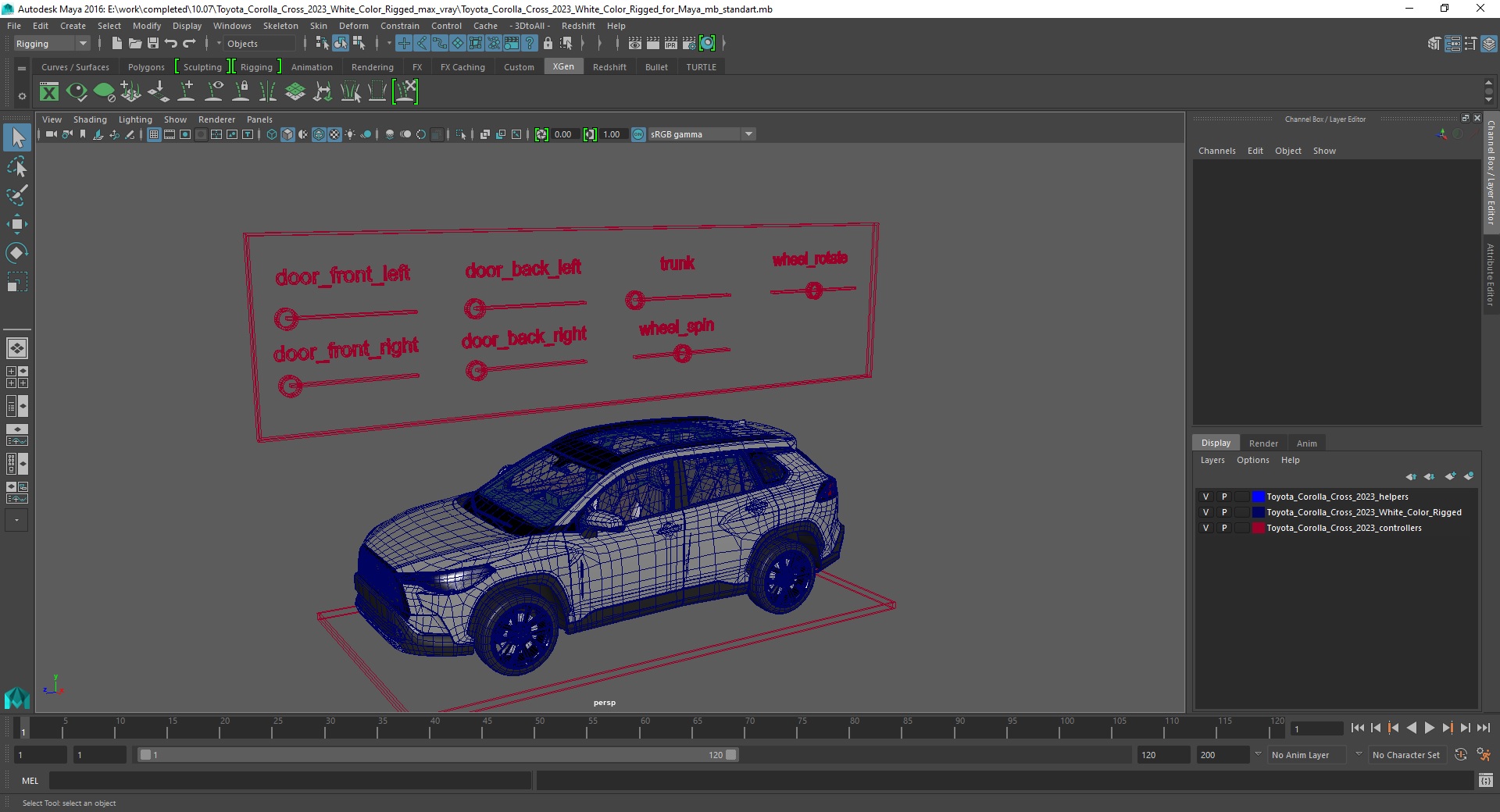The width and height of the screenshot is (1500, 812).
Task: Choose the Rotate tool in toolbox
Action: (17, 252)
